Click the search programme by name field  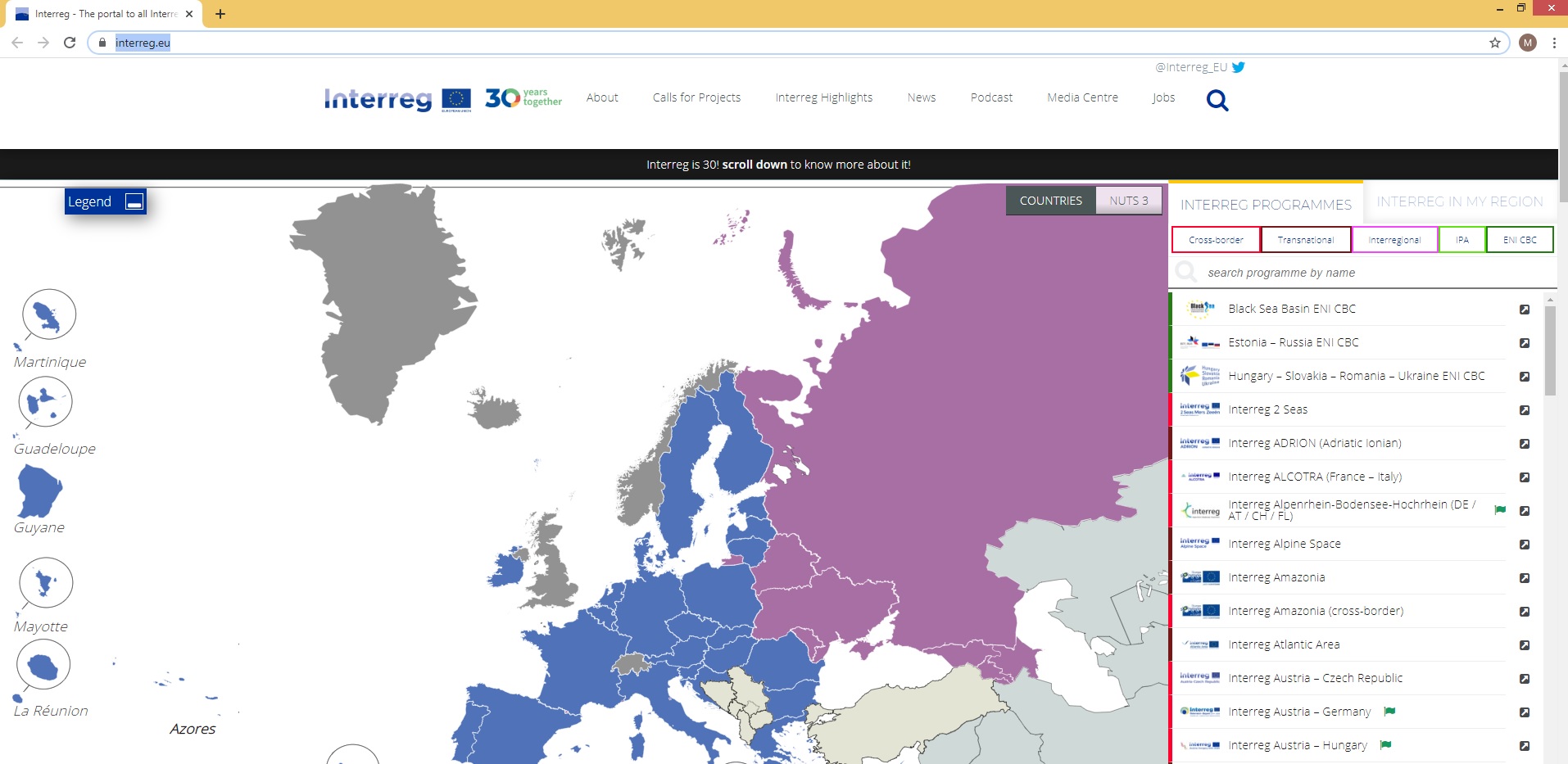pos(1364,273)
